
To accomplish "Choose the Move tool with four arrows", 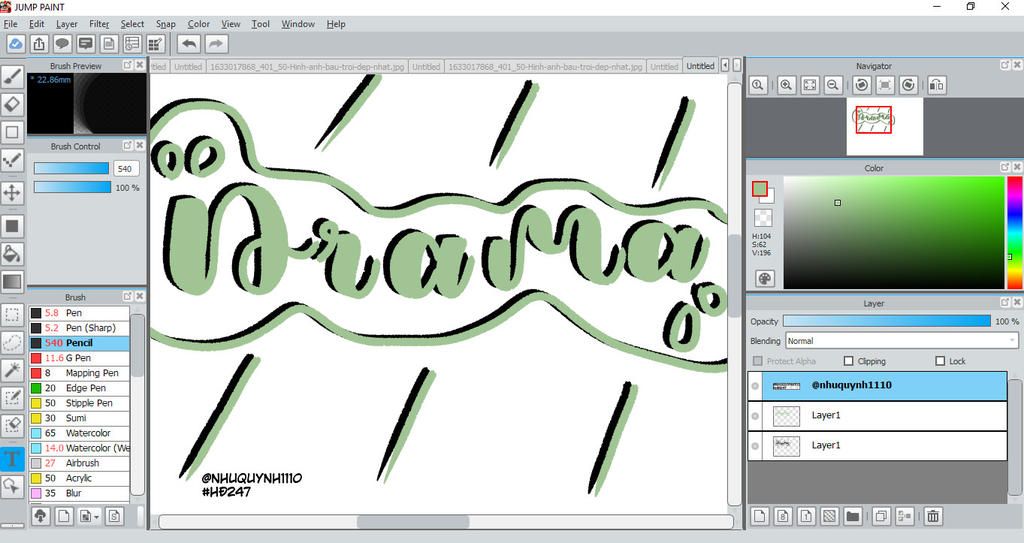I will coord(12,193).
